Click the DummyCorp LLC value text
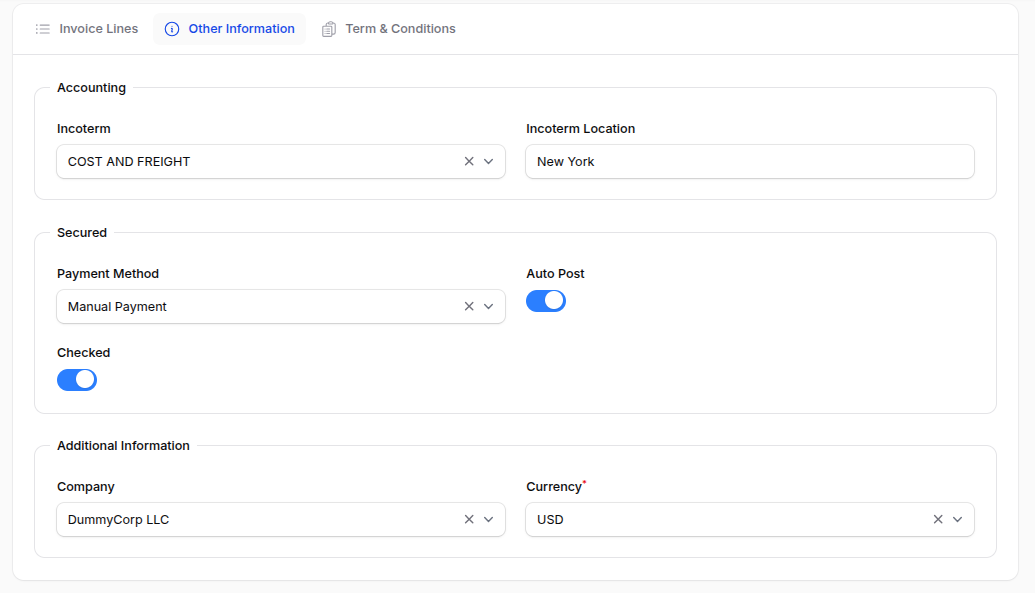 point(118,519)
